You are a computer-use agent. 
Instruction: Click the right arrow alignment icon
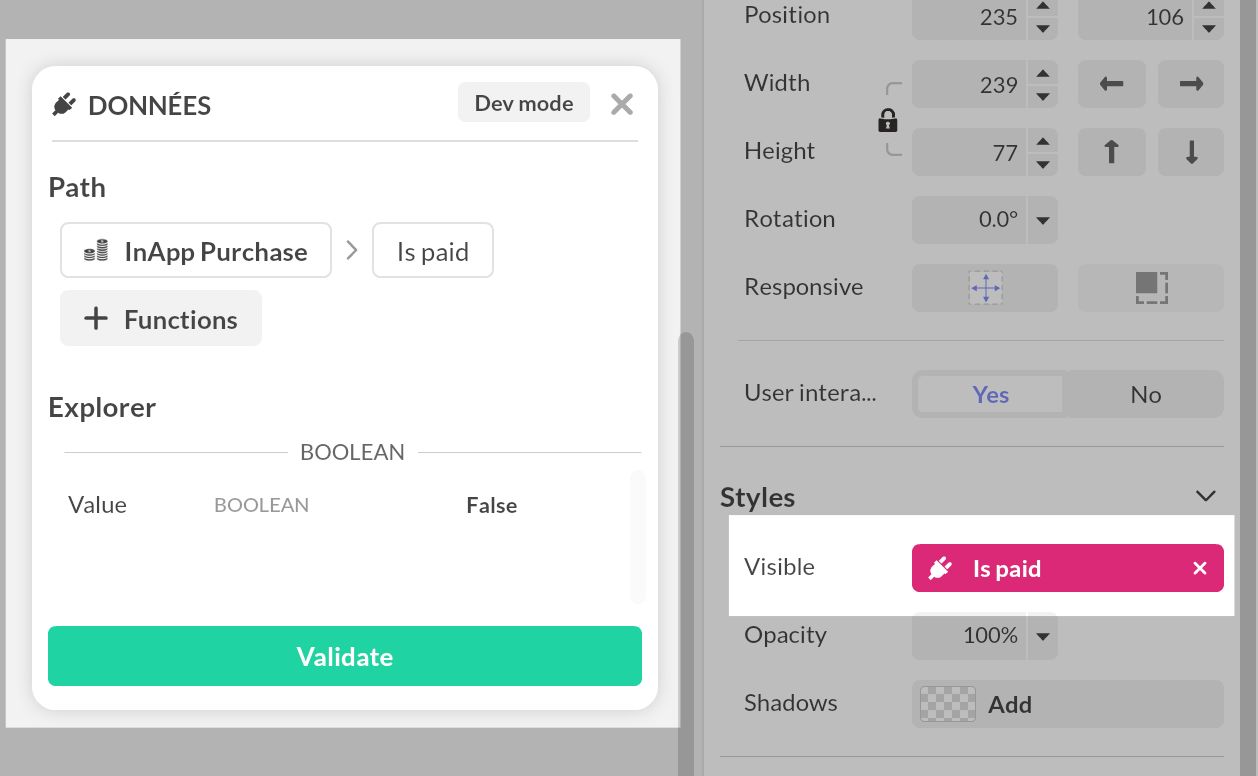tap(1190, 85)
